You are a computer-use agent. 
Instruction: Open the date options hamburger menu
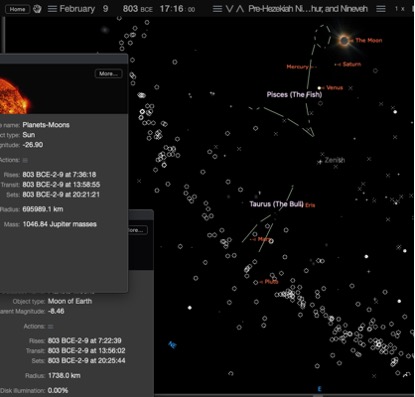click(x=52, y=9)
